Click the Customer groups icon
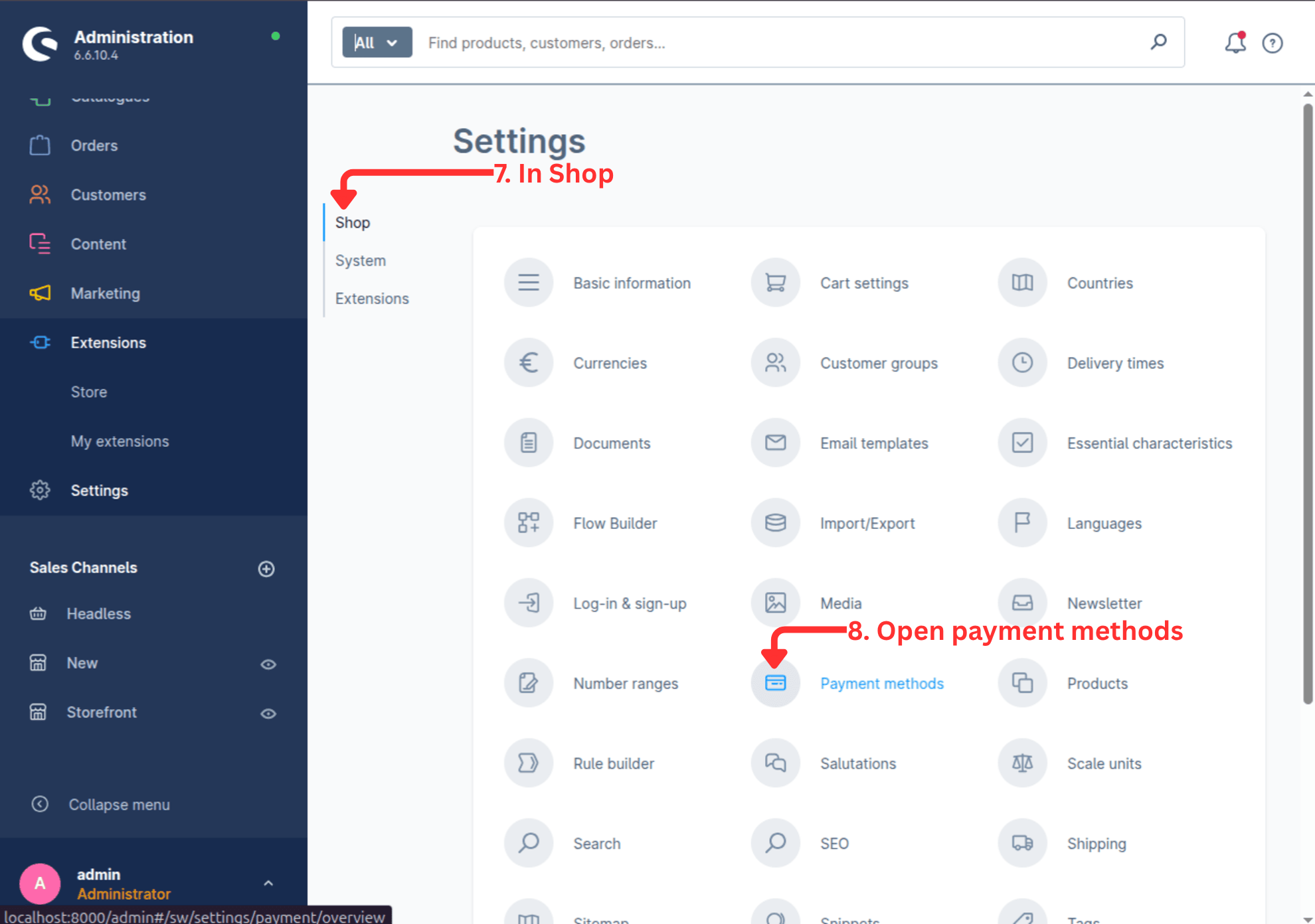This screenshot has width=1315, height=924. [x=775, y=363]
